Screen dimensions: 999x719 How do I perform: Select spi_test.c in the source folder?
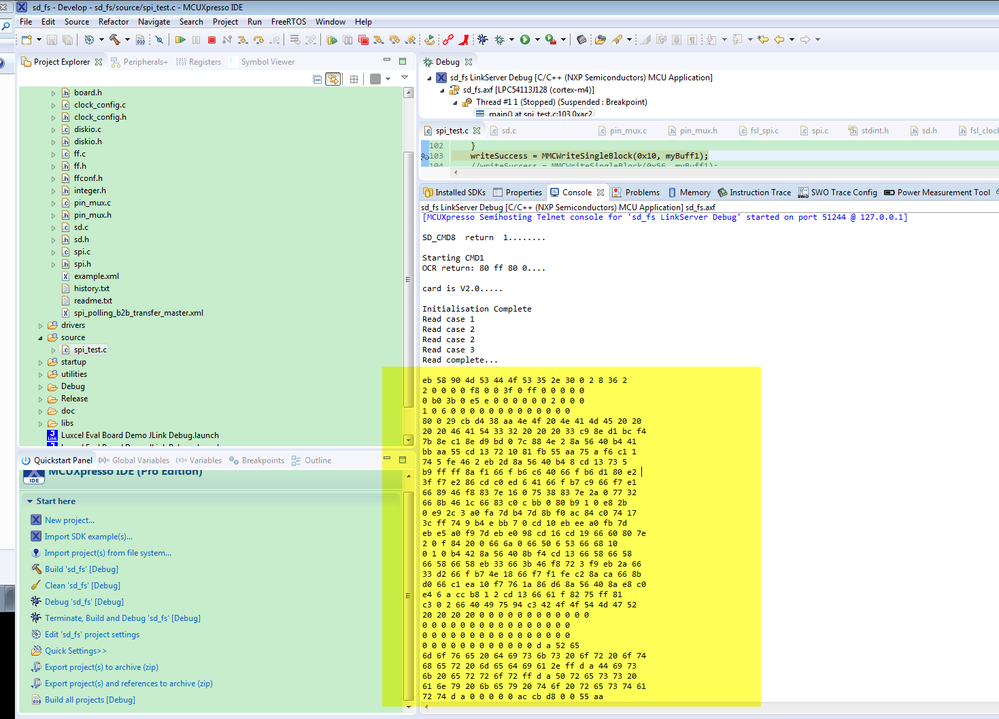[90, 350]
